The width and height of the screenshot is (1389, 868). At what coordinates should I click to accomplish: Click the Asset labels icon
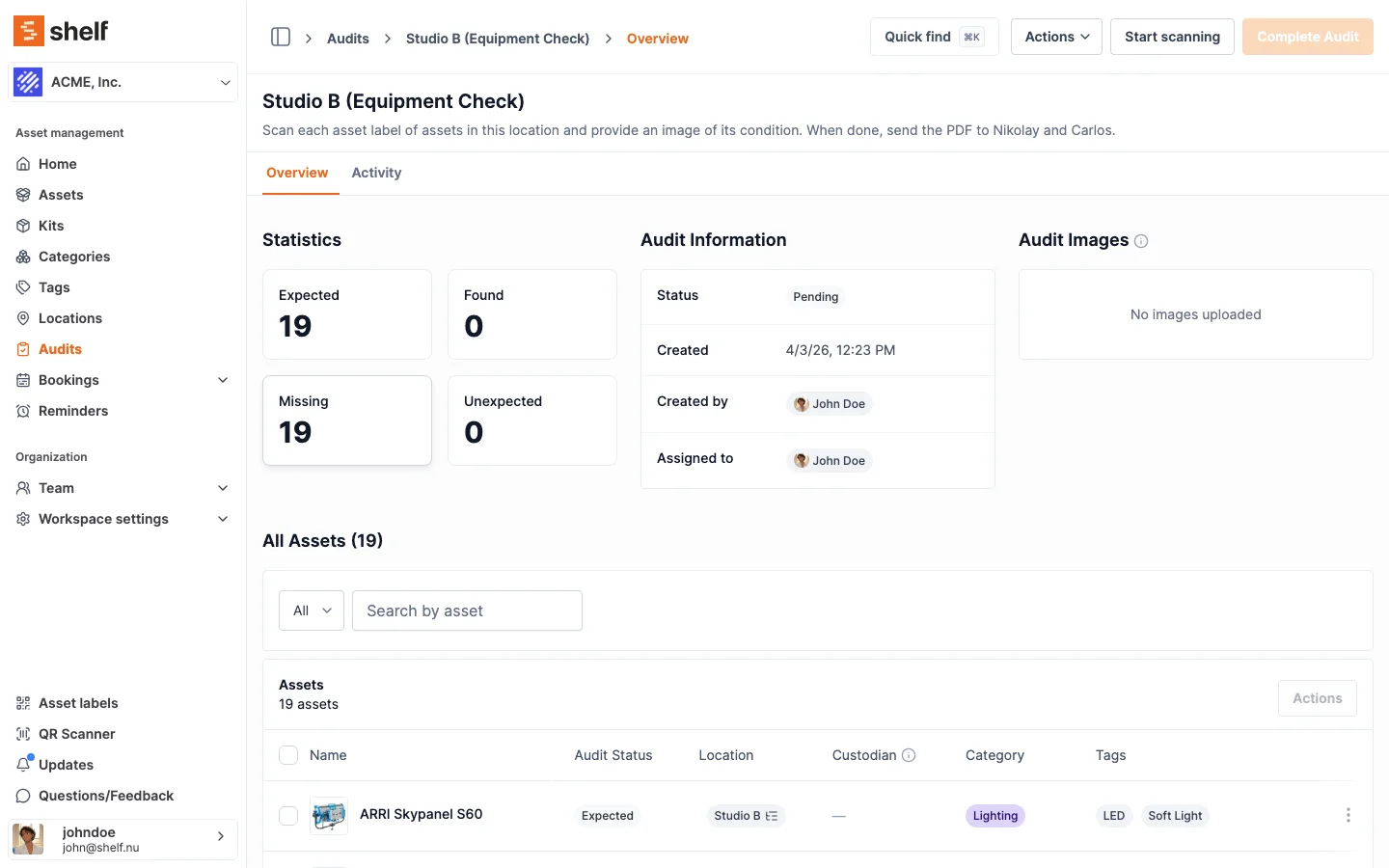(23, 703)
